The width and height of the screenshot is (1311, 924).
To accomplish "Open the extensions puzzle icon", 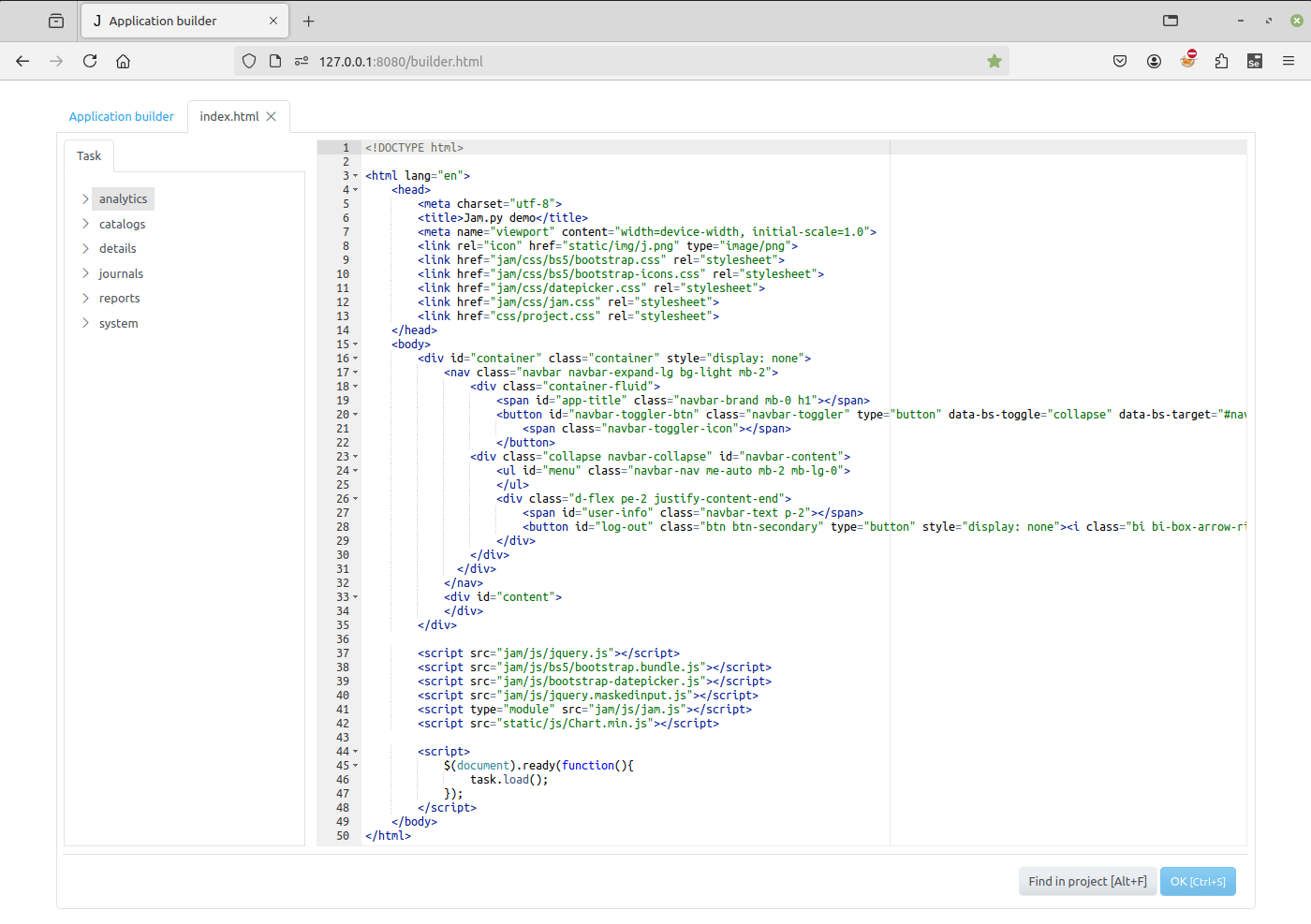I will [x=1221, y=61].
